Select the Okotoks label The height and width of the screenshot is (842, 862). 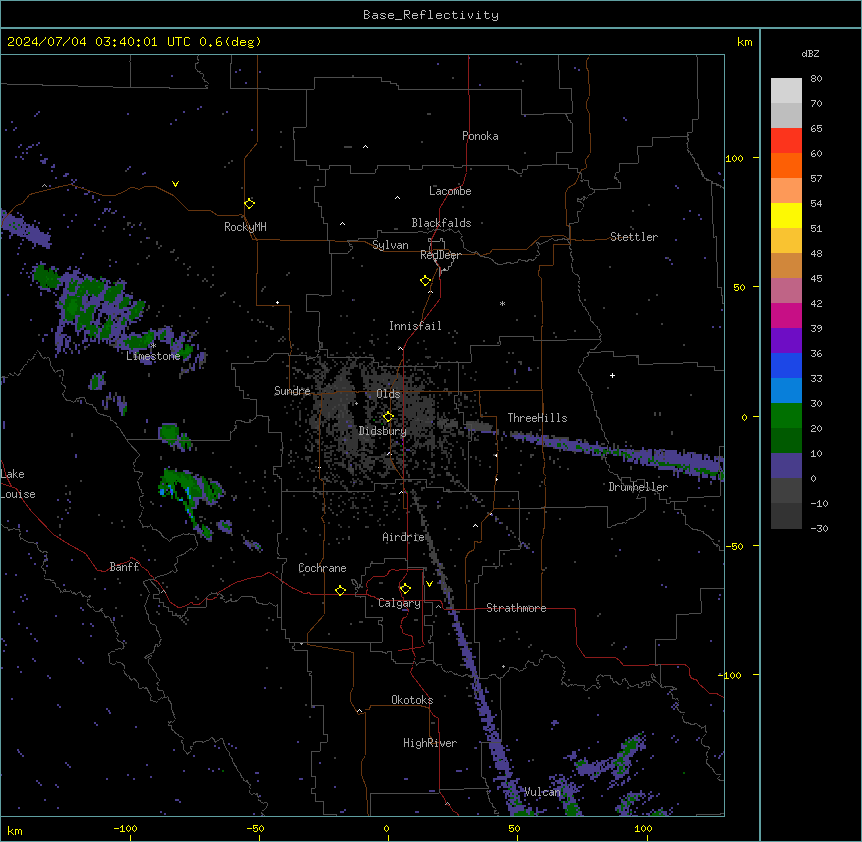(412, 700)
